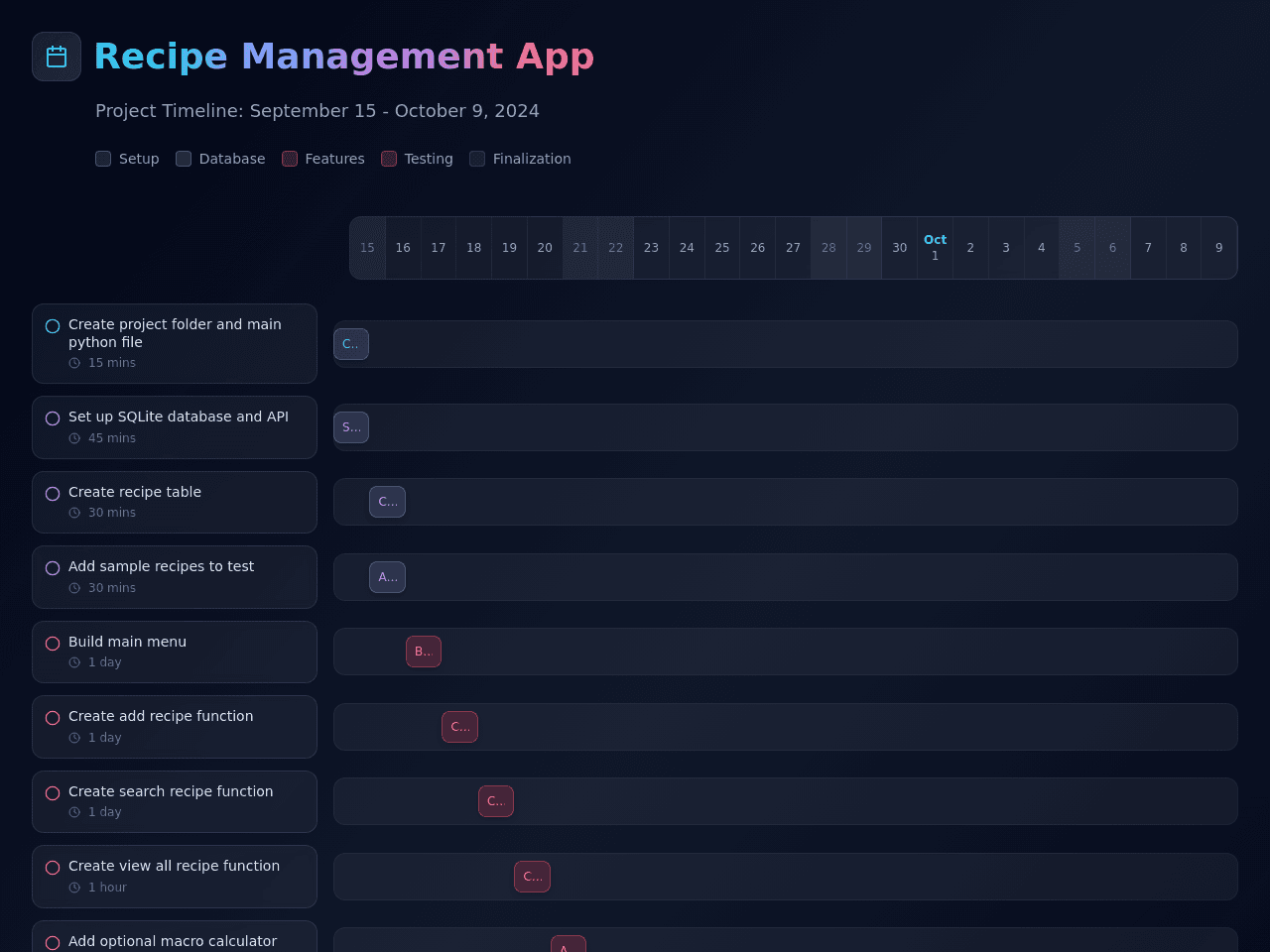Click clock icon next to '15 mins'

pyautogui.click(x=74, y=363)
